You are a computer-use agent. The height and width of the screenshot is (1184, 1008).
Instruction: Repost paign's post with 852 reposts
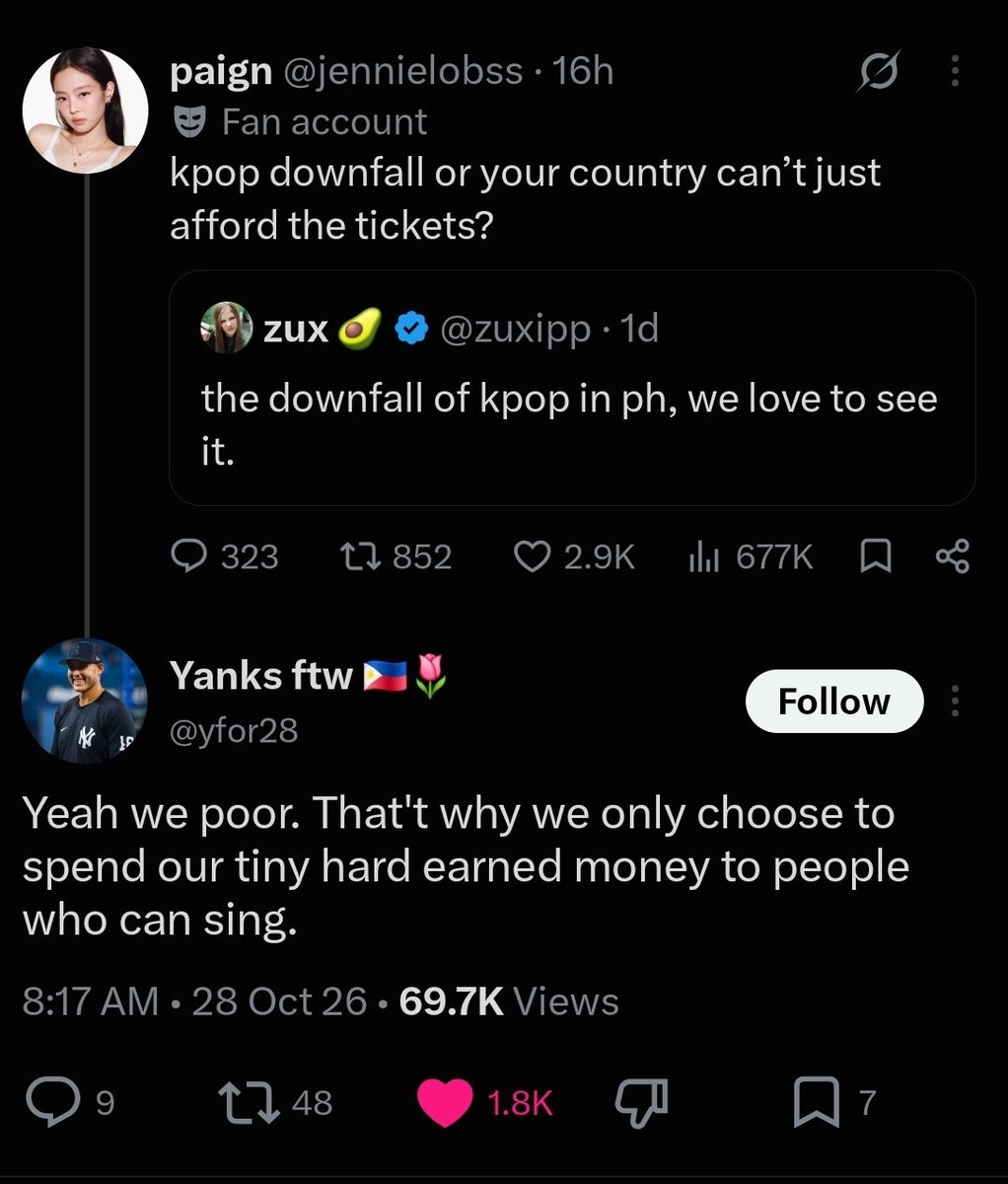[395, 557]
